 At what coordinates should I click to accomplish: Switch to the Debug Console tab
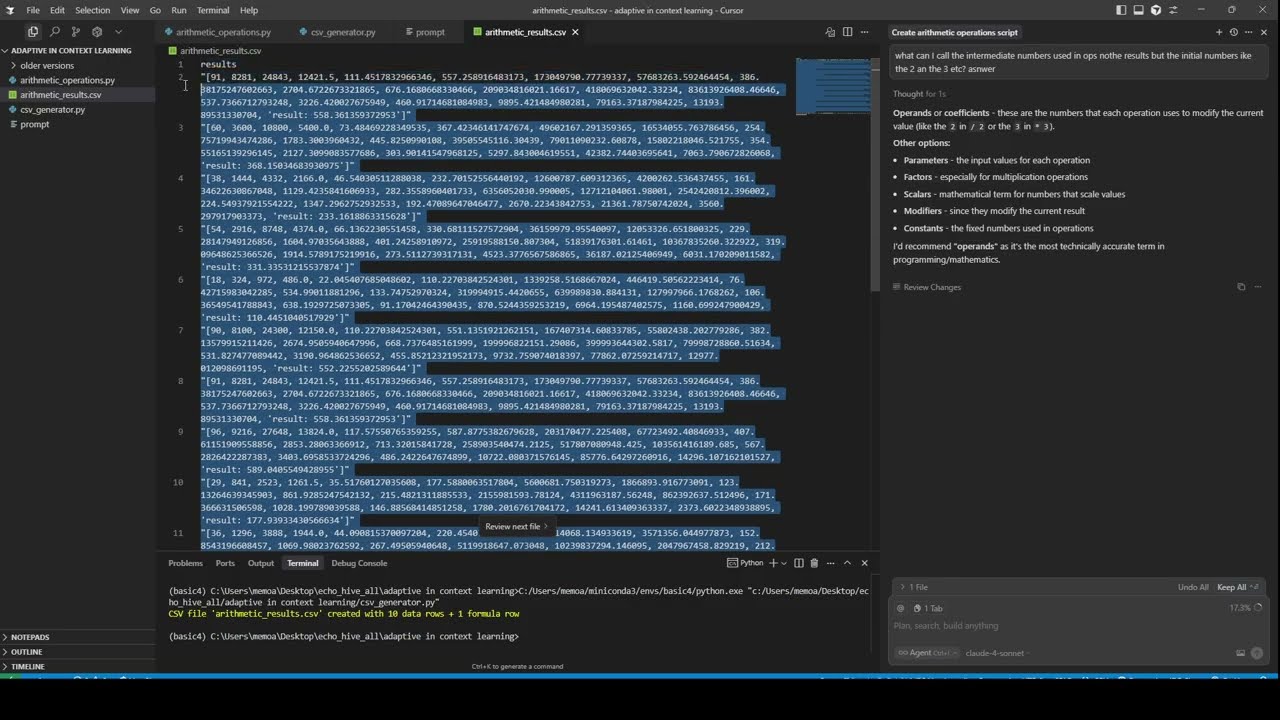pos(359,563)
